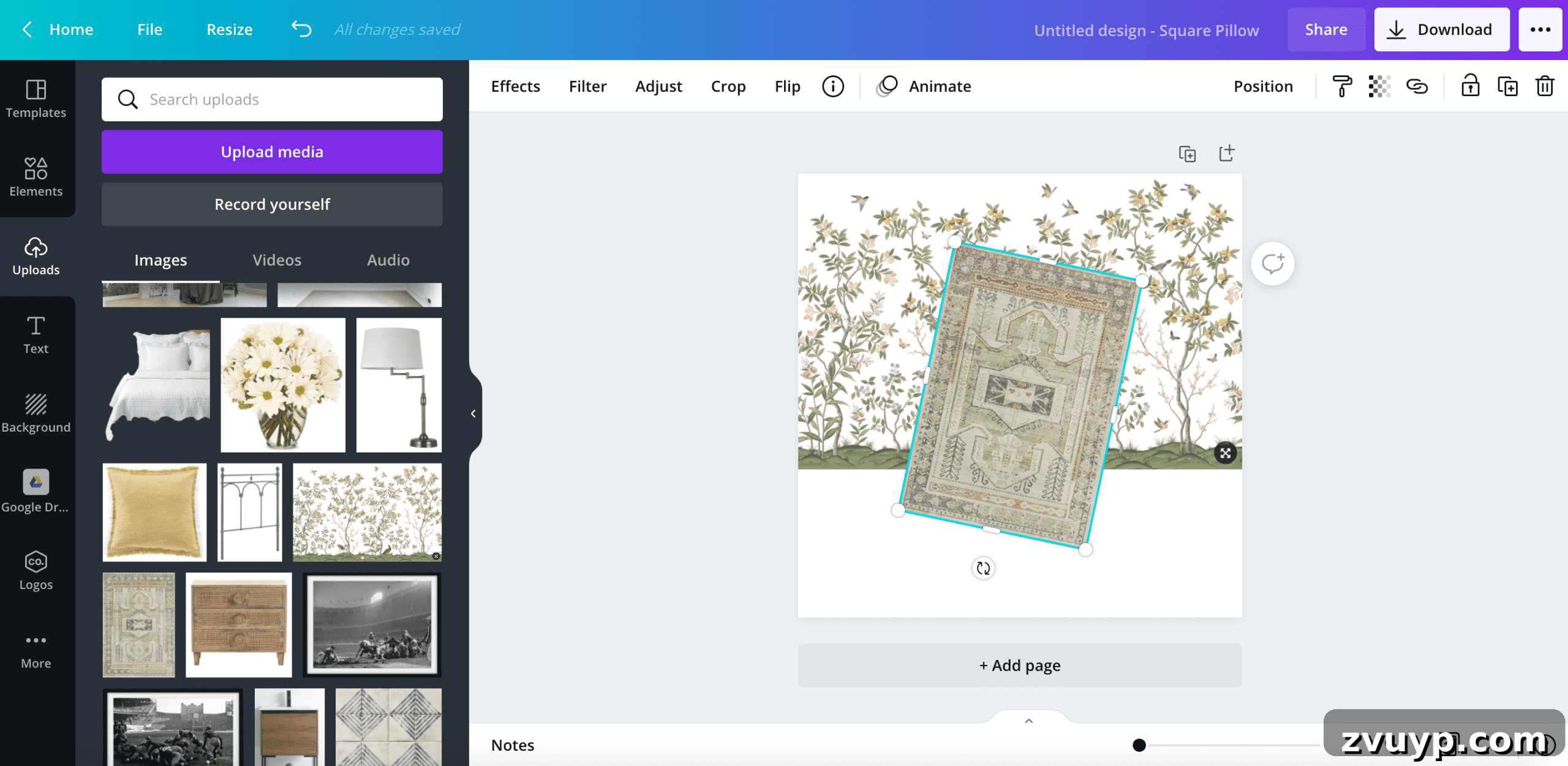Click the link chain icon
The width and height of the screenshot is (1568, 766).
(x=1417, y=86)
